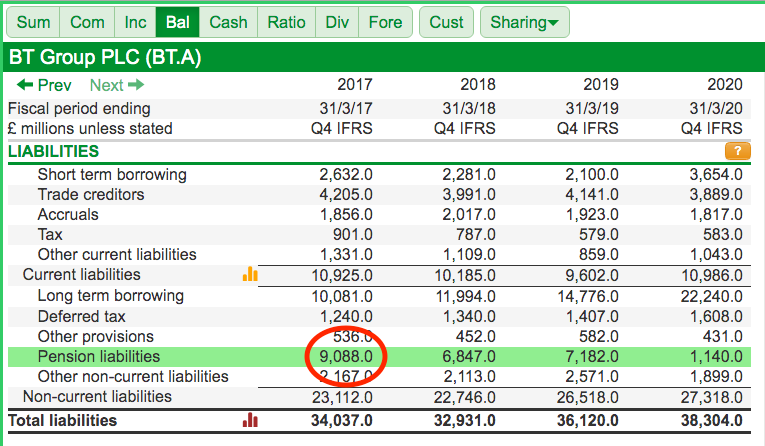765x446 pixels.
Task: Go to next period with Next arrow
Action: (117, 85)
